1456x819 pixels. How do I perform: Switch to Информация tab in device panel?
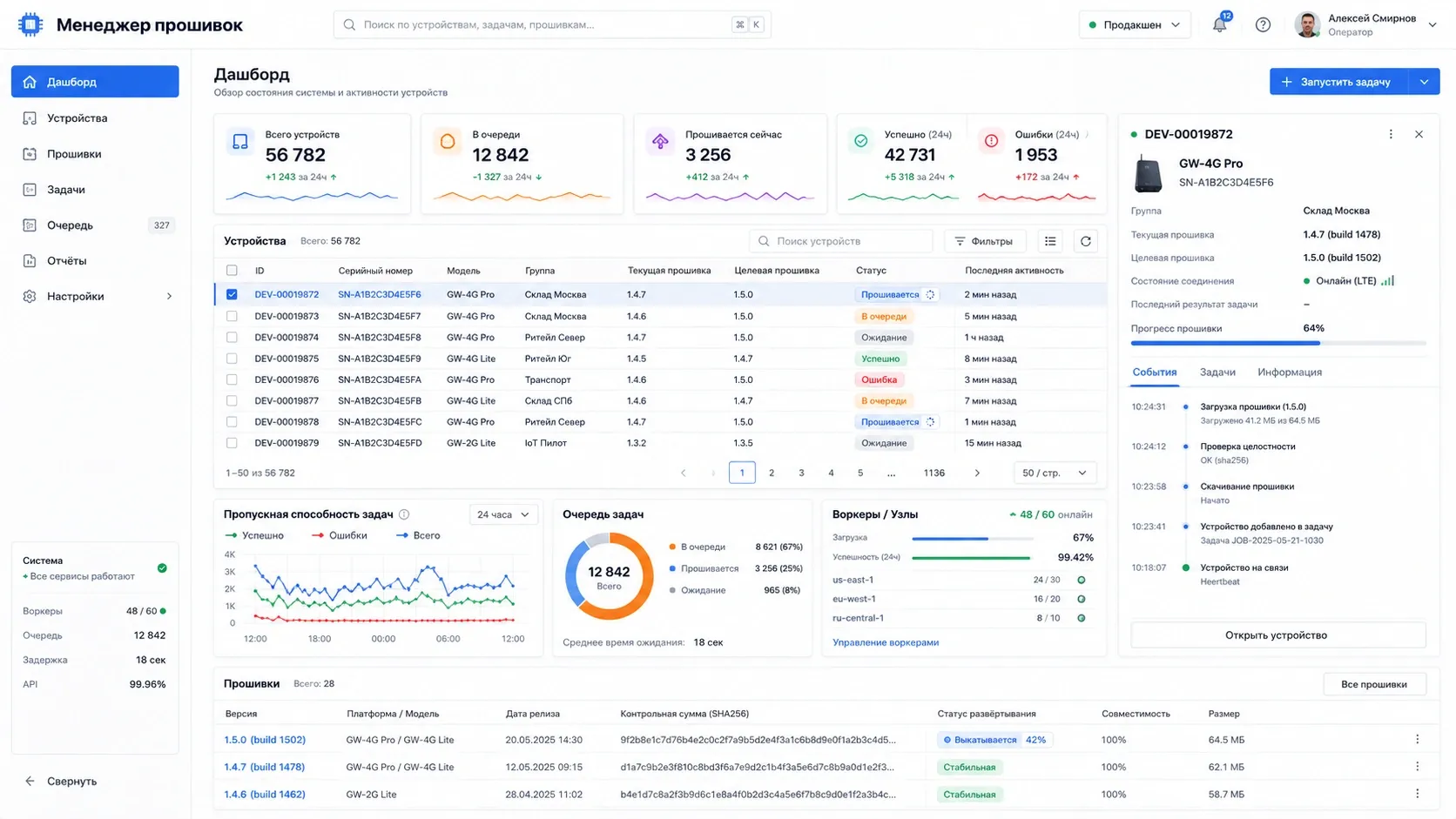coord(1290,372)
